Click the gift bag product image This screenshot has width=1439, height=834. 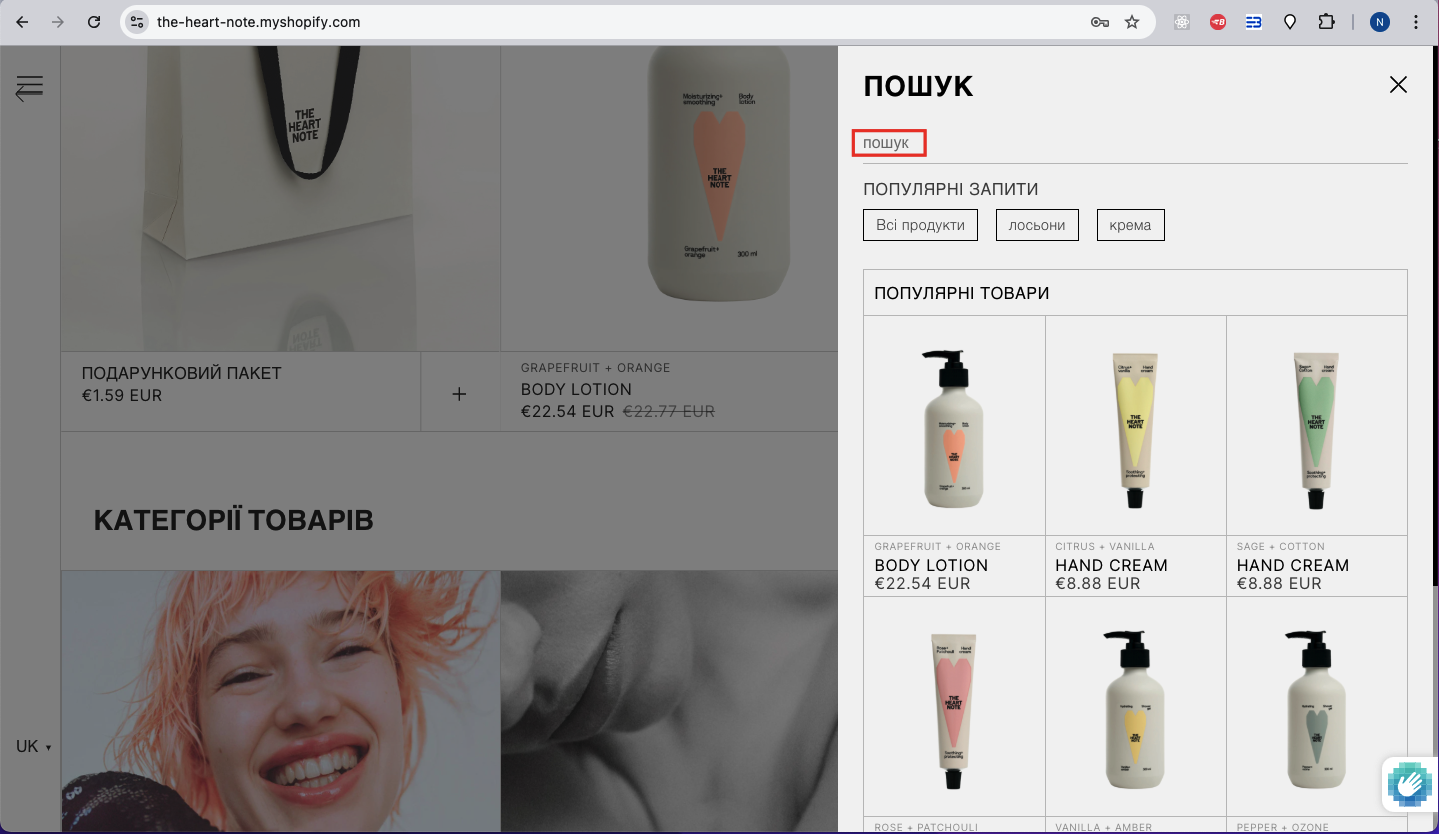tap(280, 198)
